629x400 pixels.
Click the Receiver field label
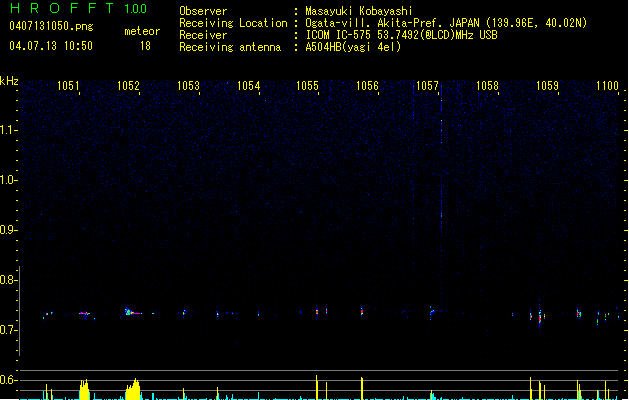coord(203,35)
